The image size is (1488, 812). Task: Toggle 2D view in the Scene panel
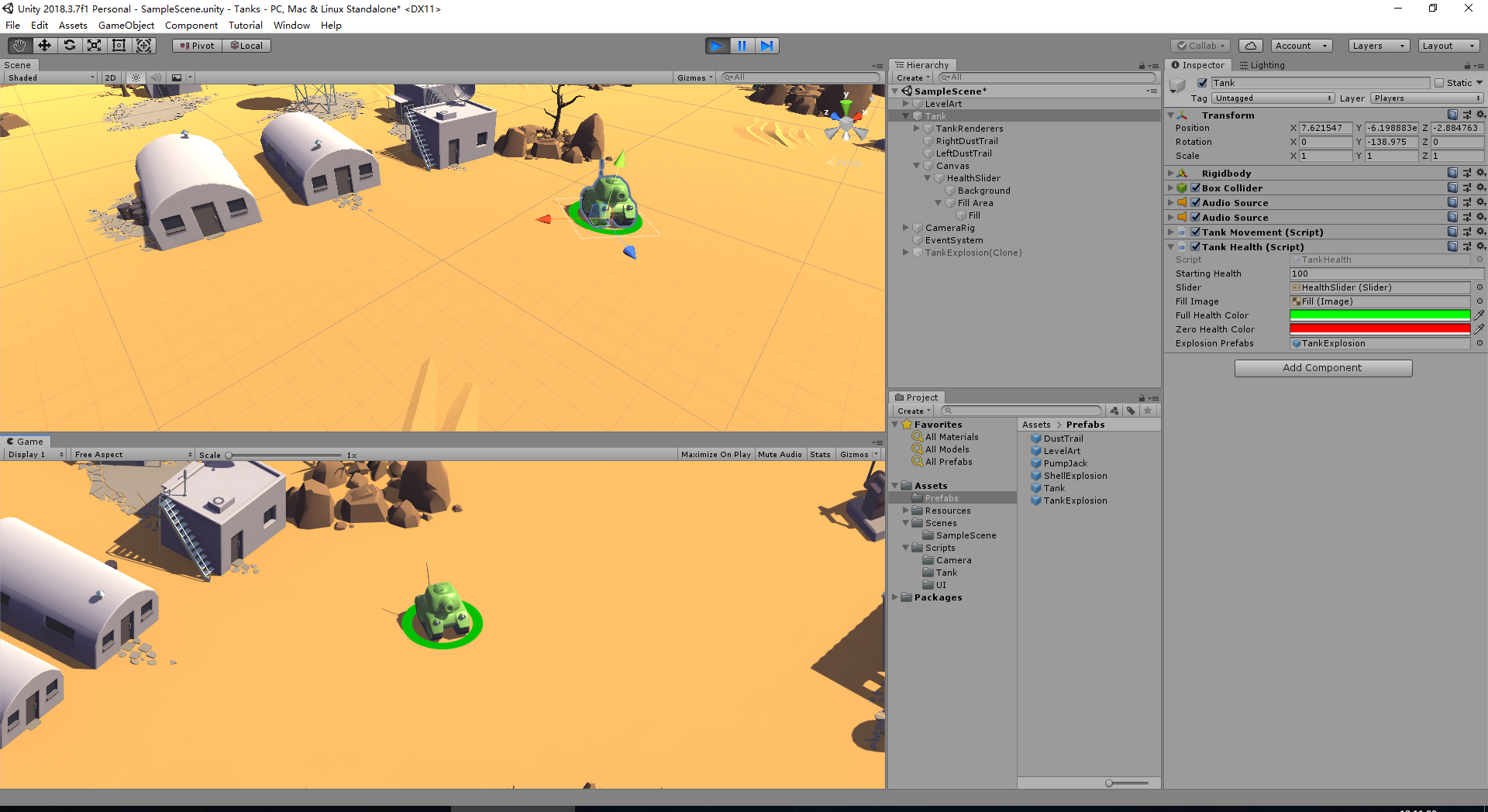coord(110,77)
